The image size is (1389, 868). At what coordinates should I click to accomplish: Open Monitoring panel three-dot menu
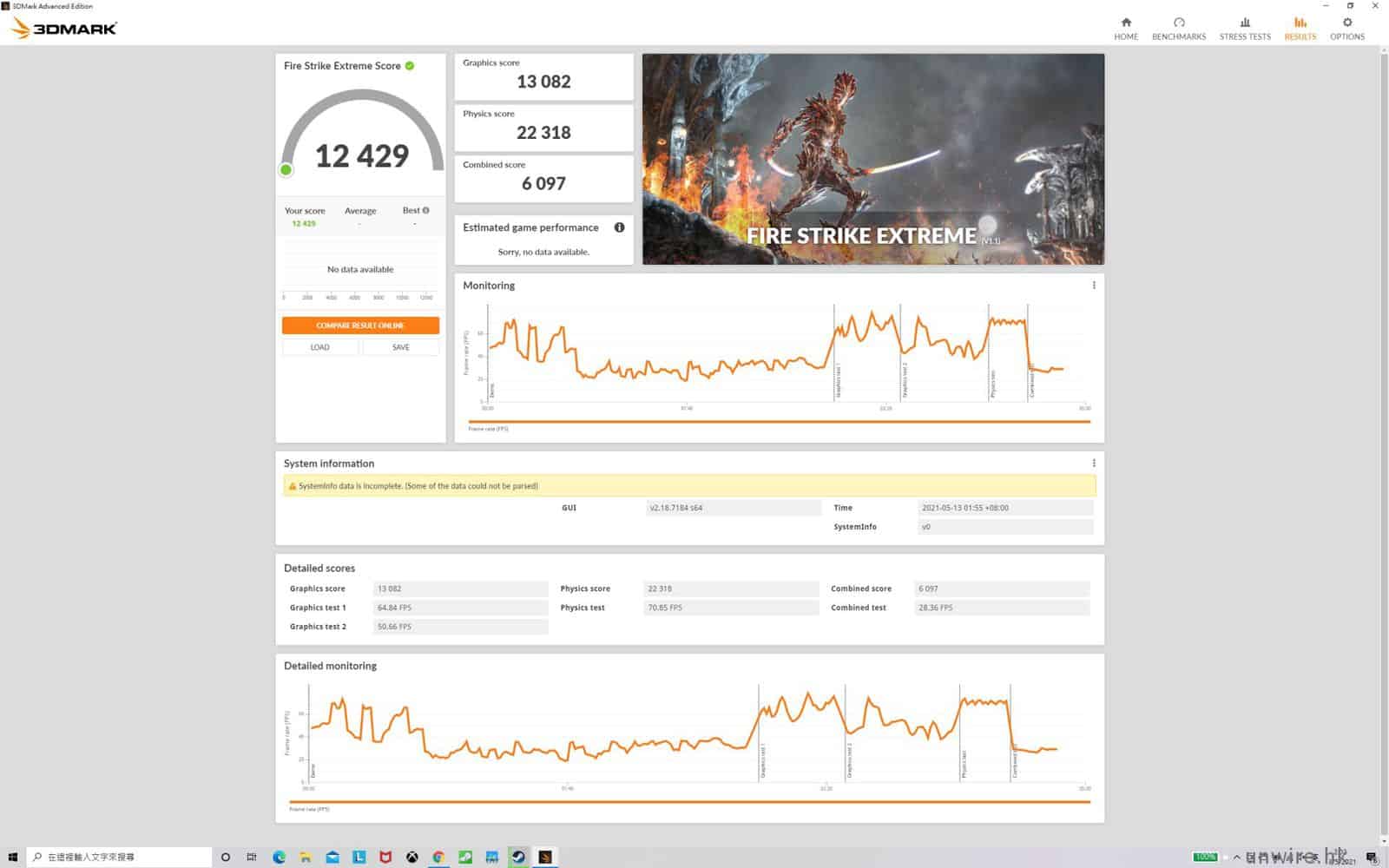[x=1093, y=286]
